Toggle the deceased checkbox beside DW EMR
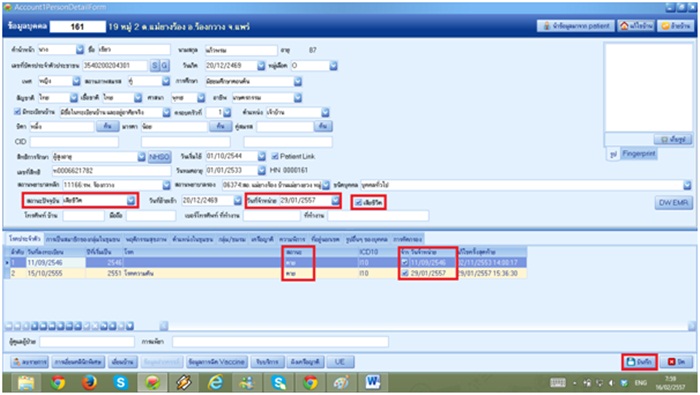Viewport: 700px width, 395px height. (x=358, y=202)
